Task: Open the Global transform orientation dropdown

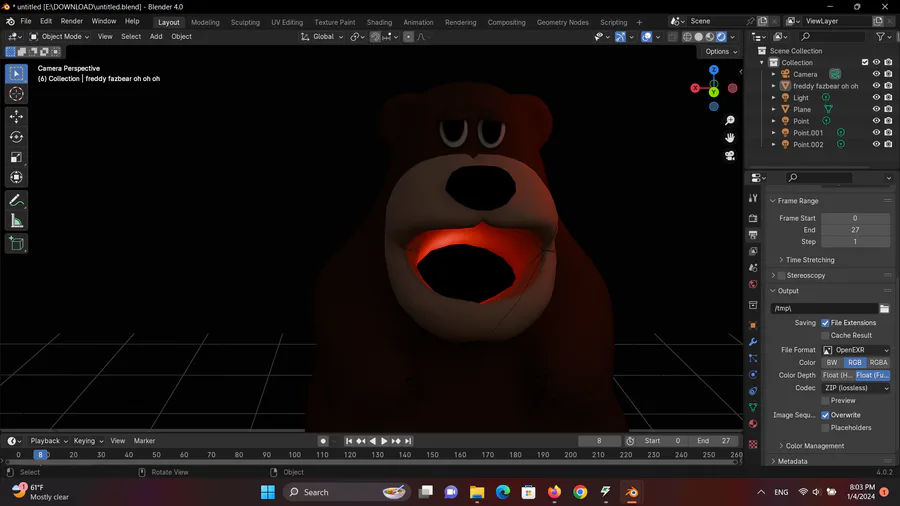Action: pyautogui.click(x=322, y=37)
